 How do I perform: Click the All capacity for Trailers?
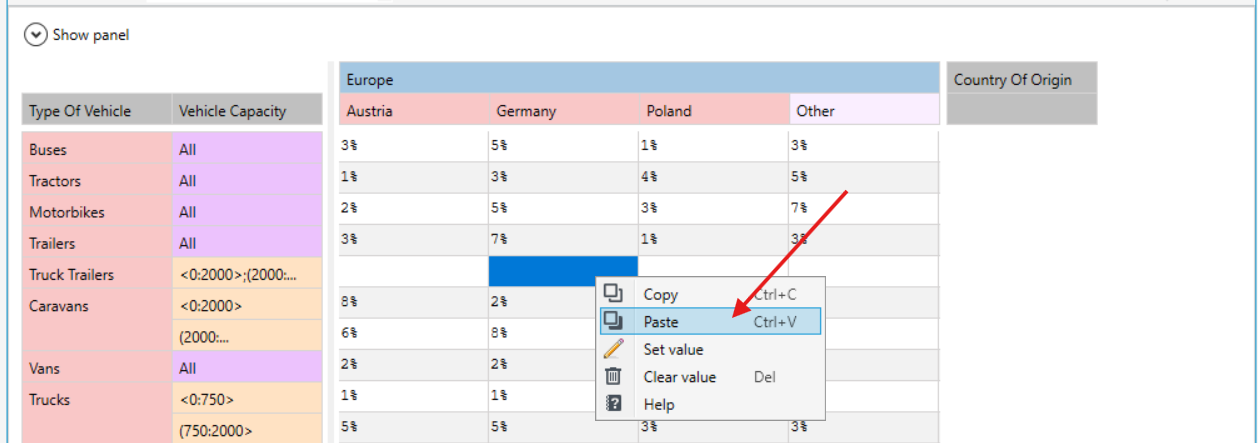(x=247, y=243)
